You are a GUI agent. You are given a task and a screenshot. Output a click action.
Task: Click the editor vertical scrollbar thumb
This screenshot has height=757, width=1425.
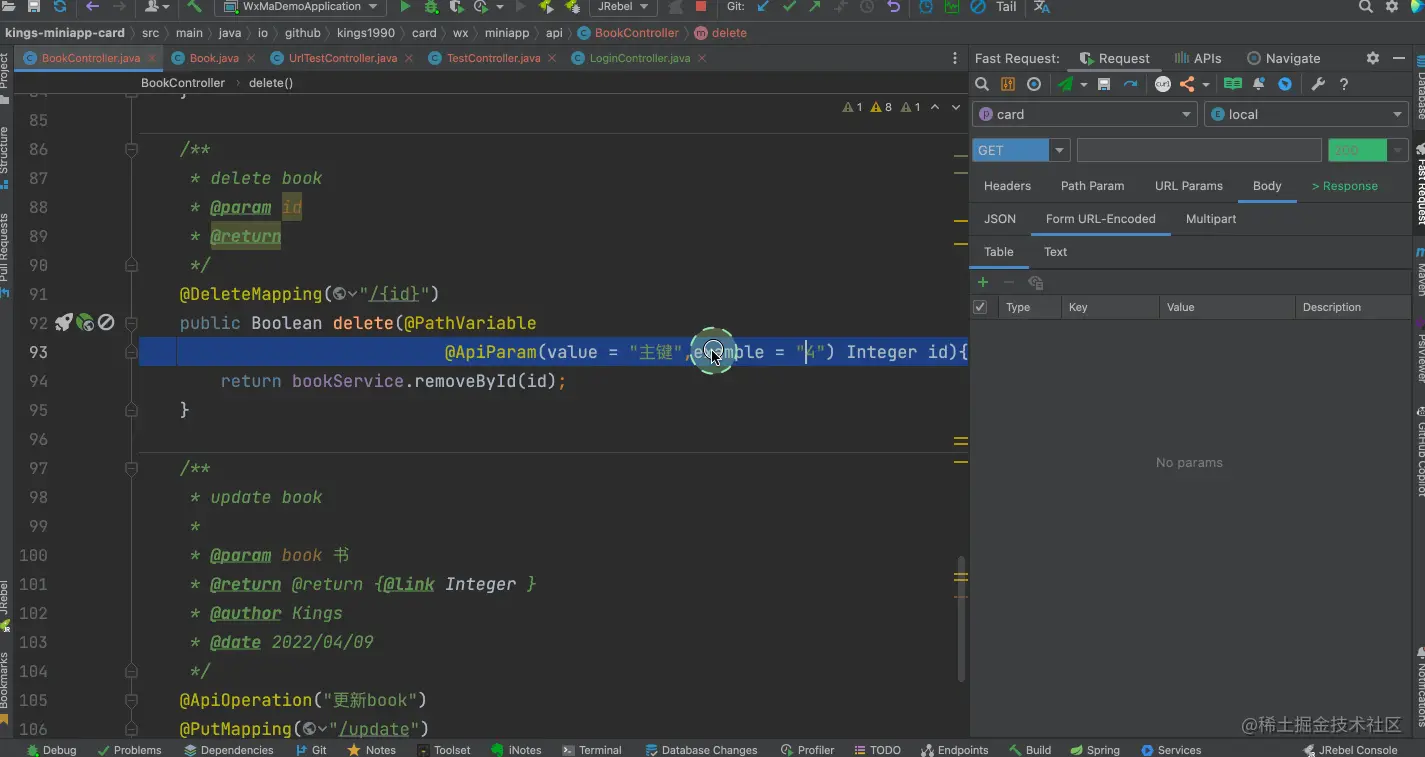click(x=962, y=618)
